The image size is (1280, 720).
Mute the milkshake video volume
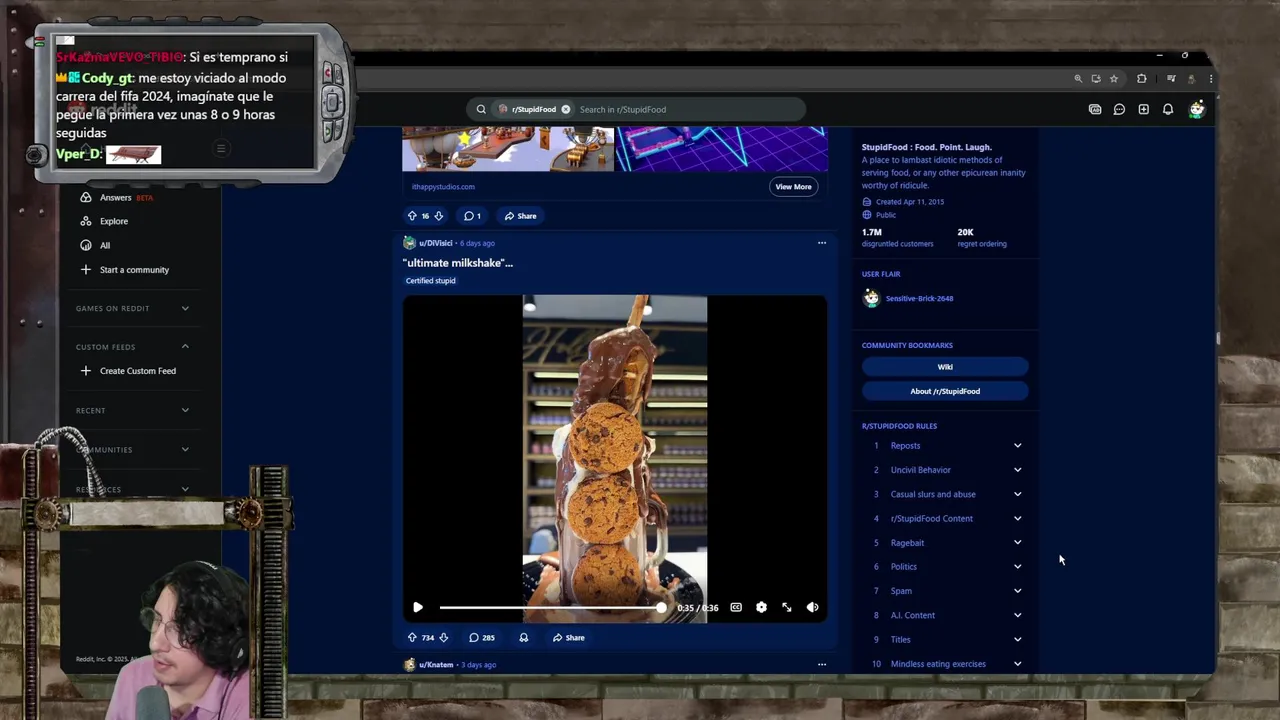click(x=812, y=607)
